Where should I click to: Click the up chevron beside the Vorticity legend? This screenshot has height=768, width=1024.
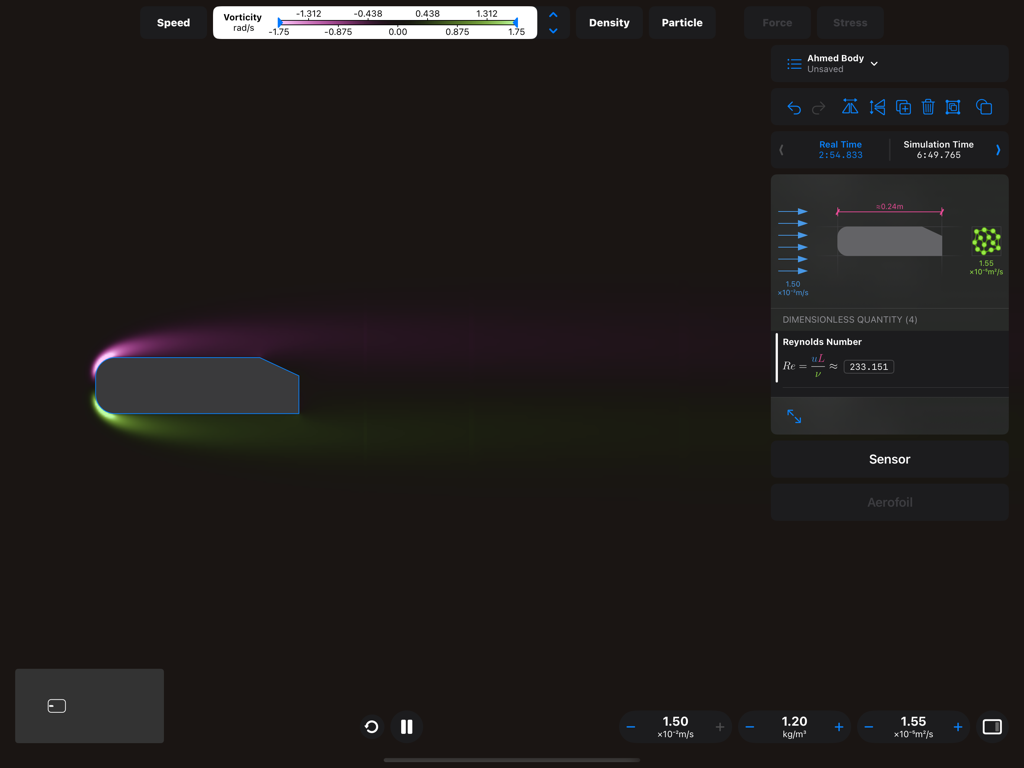click(553, 14)
